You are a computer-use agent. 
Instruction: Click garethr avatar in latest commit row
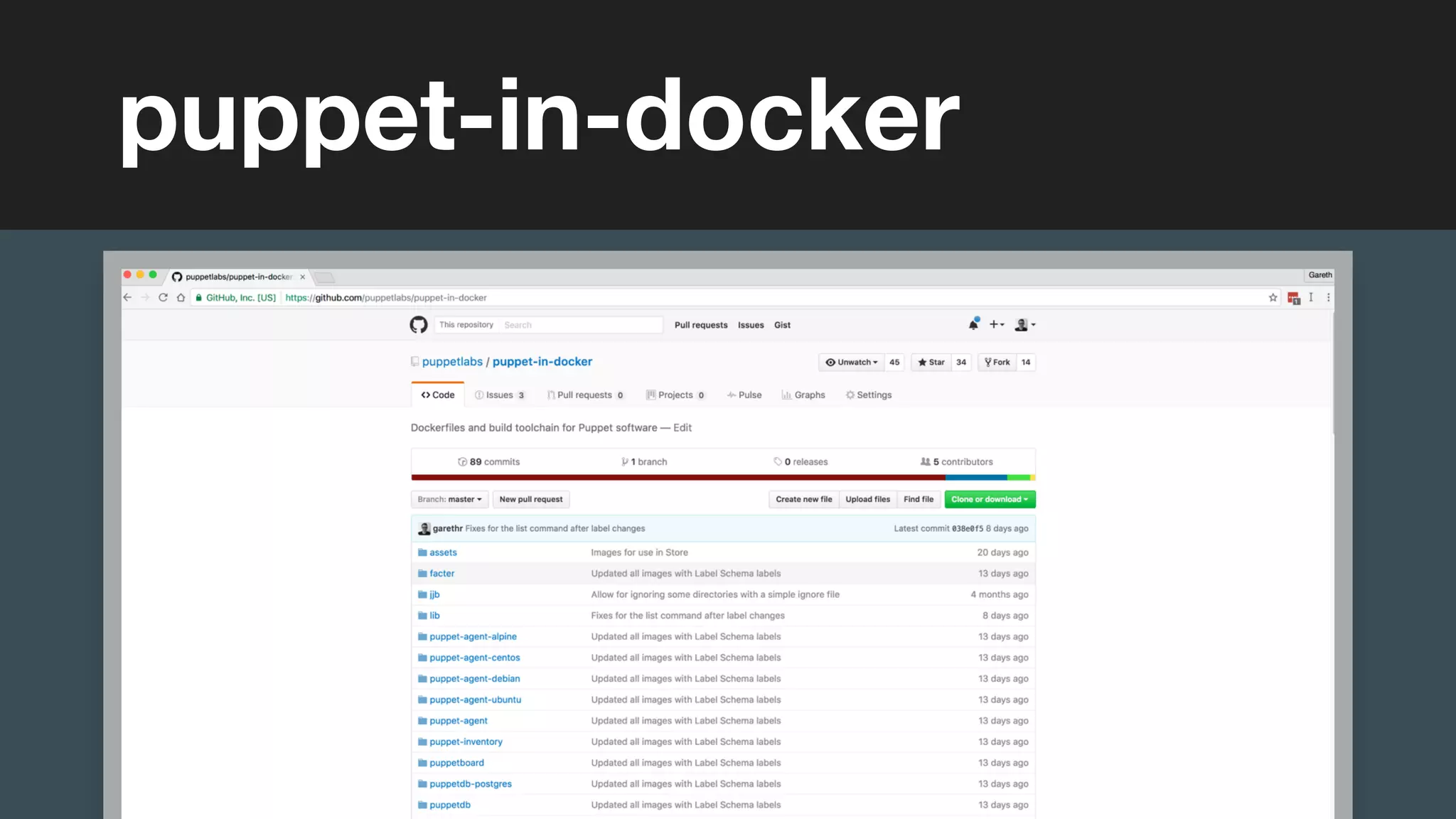[424, 528]
